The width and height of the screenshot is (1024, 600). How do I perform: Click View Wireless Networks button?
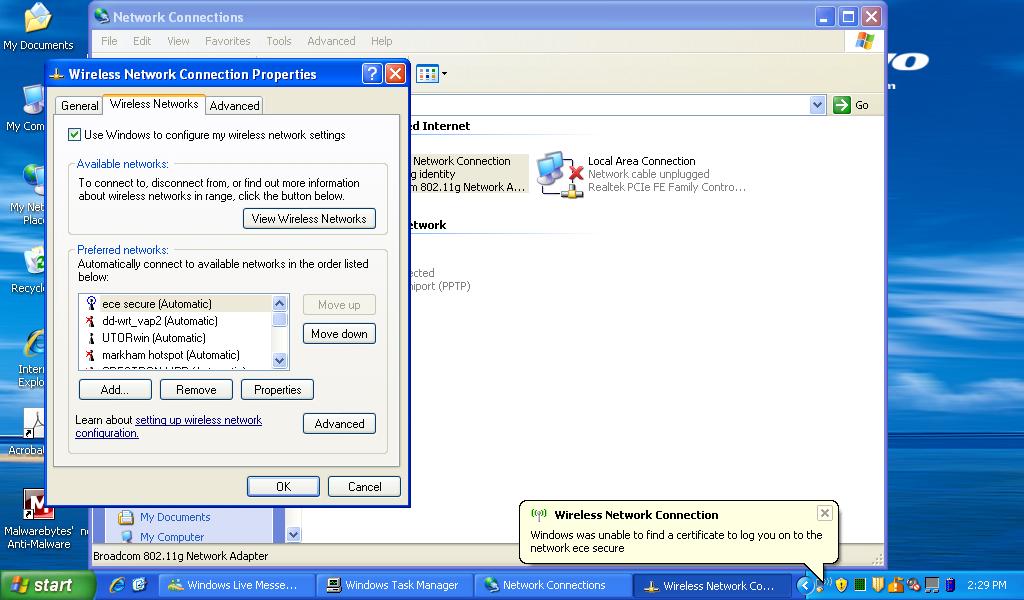coord(309,219)
